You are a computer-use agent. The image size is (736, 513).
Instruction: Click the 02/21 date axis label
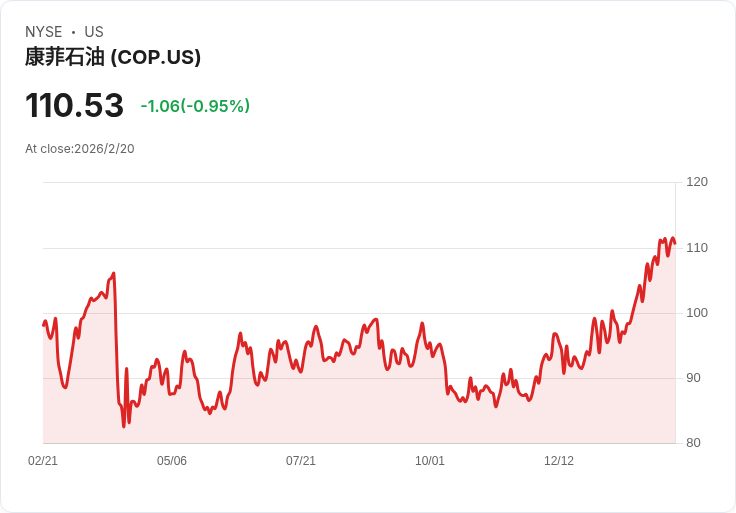point(43,461)
